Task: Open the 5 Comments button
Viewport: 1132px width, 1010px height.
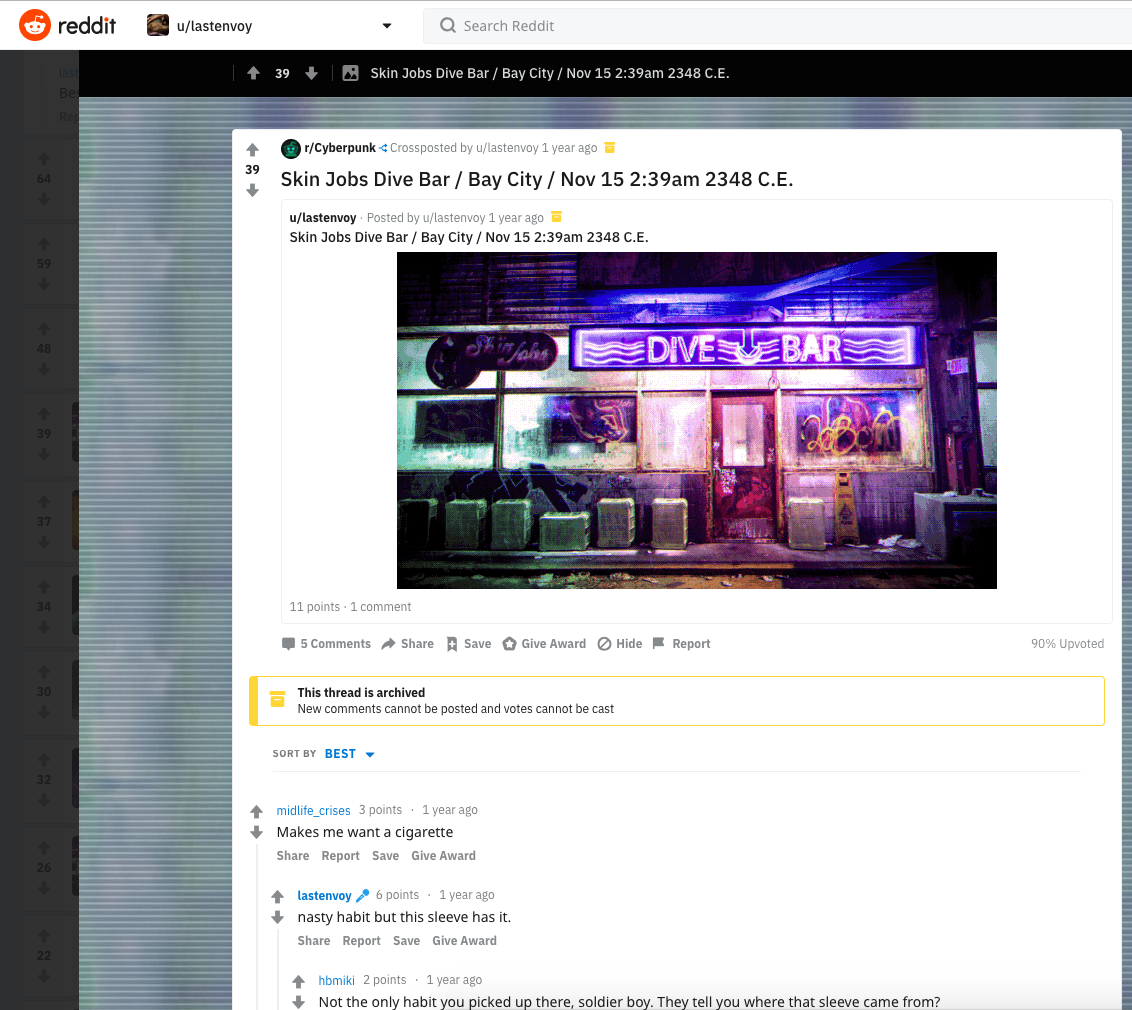Action: [x=326, y=644]
